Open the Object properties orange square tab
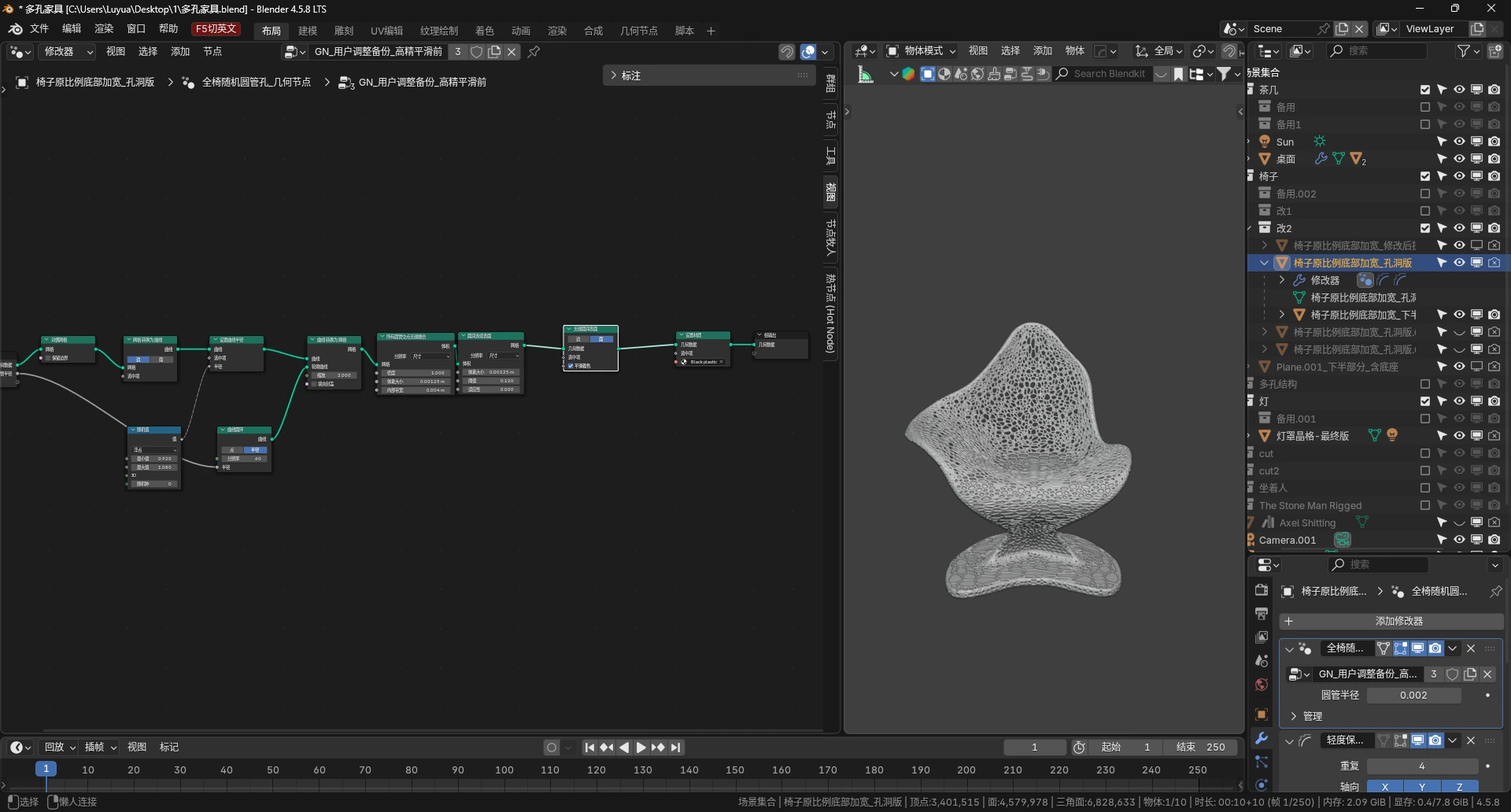The height and width of the screenshot is (812, 1511). pyautogui.click(x=1262, y=714)
